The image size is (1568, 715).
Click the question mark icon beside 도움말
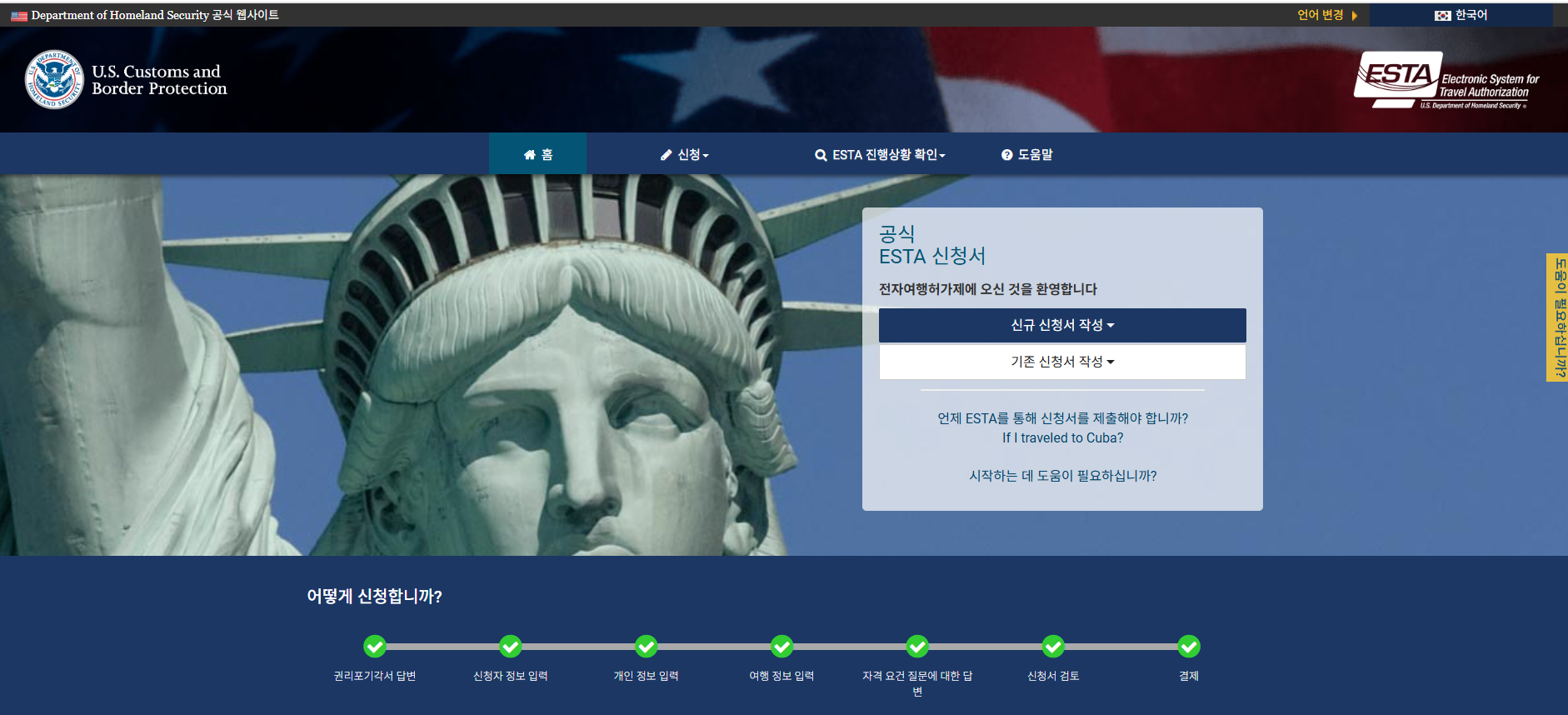pos(1006,155)
